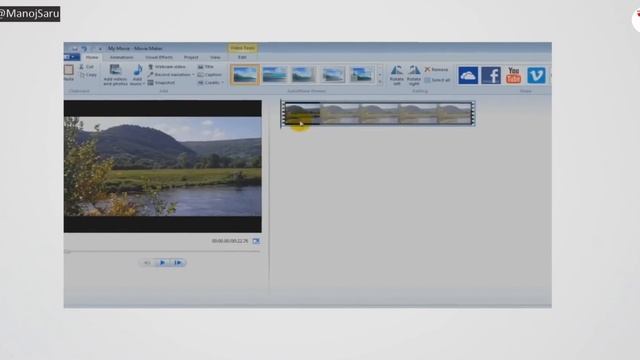This screenshot has width=640, height=360.
Task: Select the fifth AutoMovie theme thumbnail
Action: click(361, 75)
